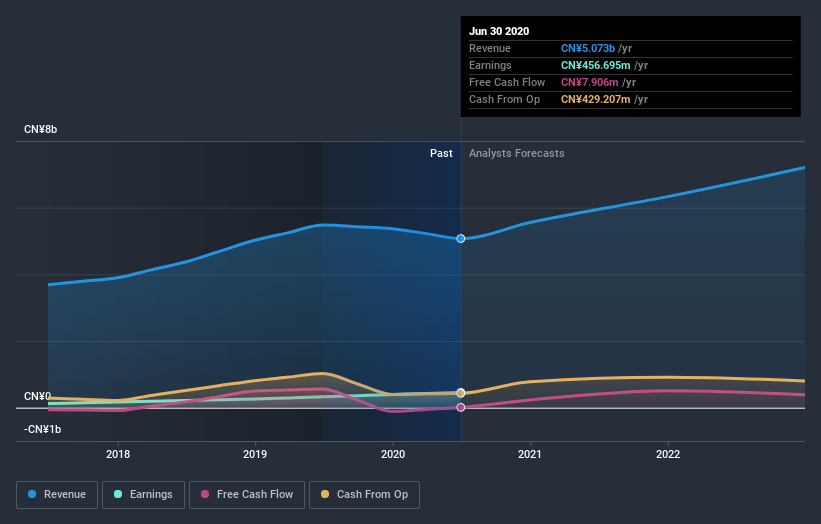Toggle the Earnings series legend button
Screen dimensions: 821x524
(x=143, y=495)
